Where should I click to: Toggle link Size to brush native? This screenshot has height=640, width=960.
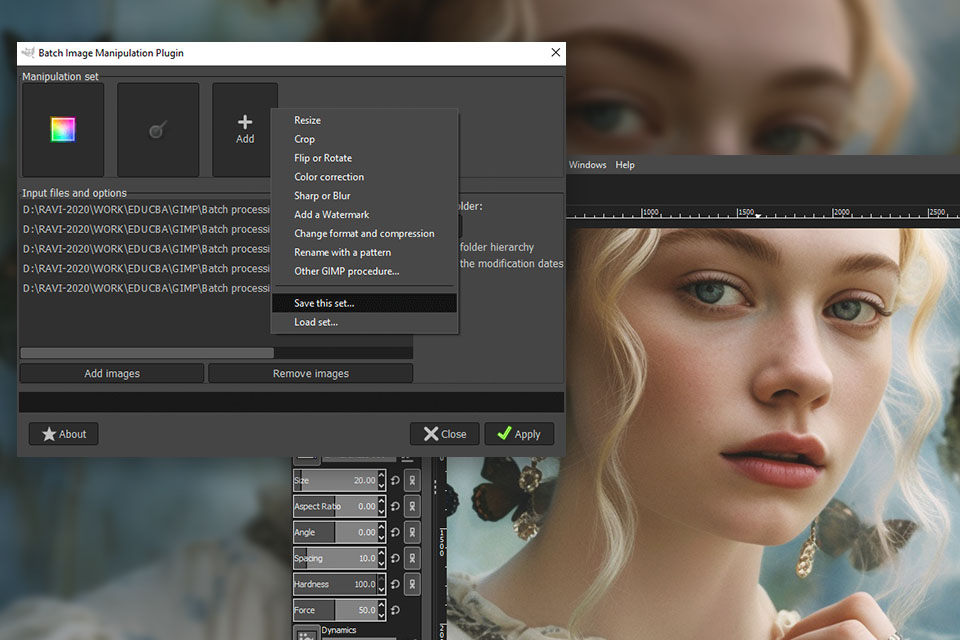(x=413, y=481)
